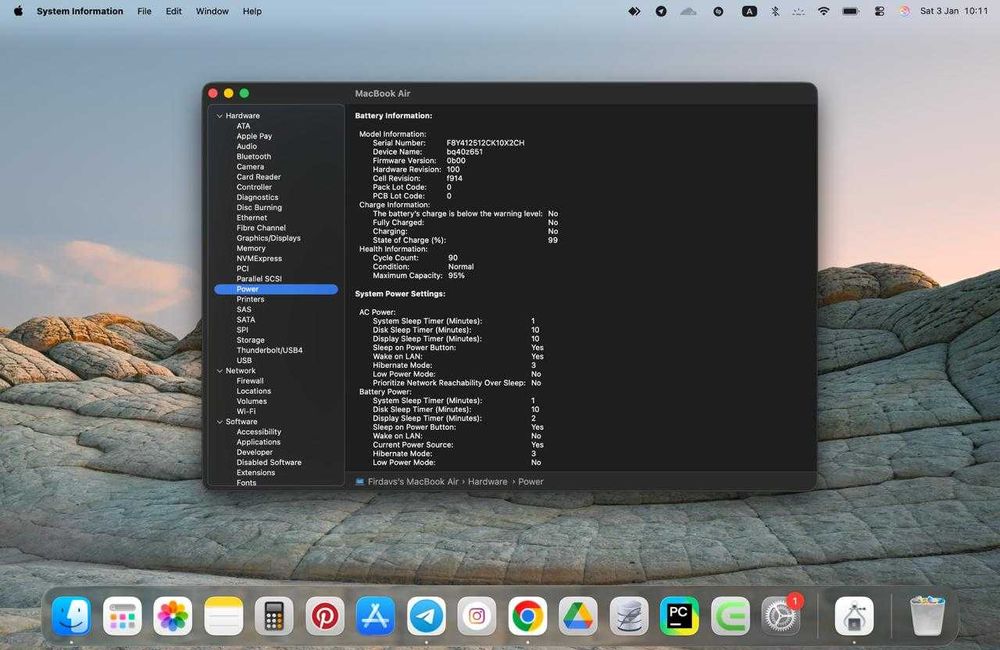Screen dimensions: 1000x650
Task: Open the System Information app menu
Action: coord(80,11)
